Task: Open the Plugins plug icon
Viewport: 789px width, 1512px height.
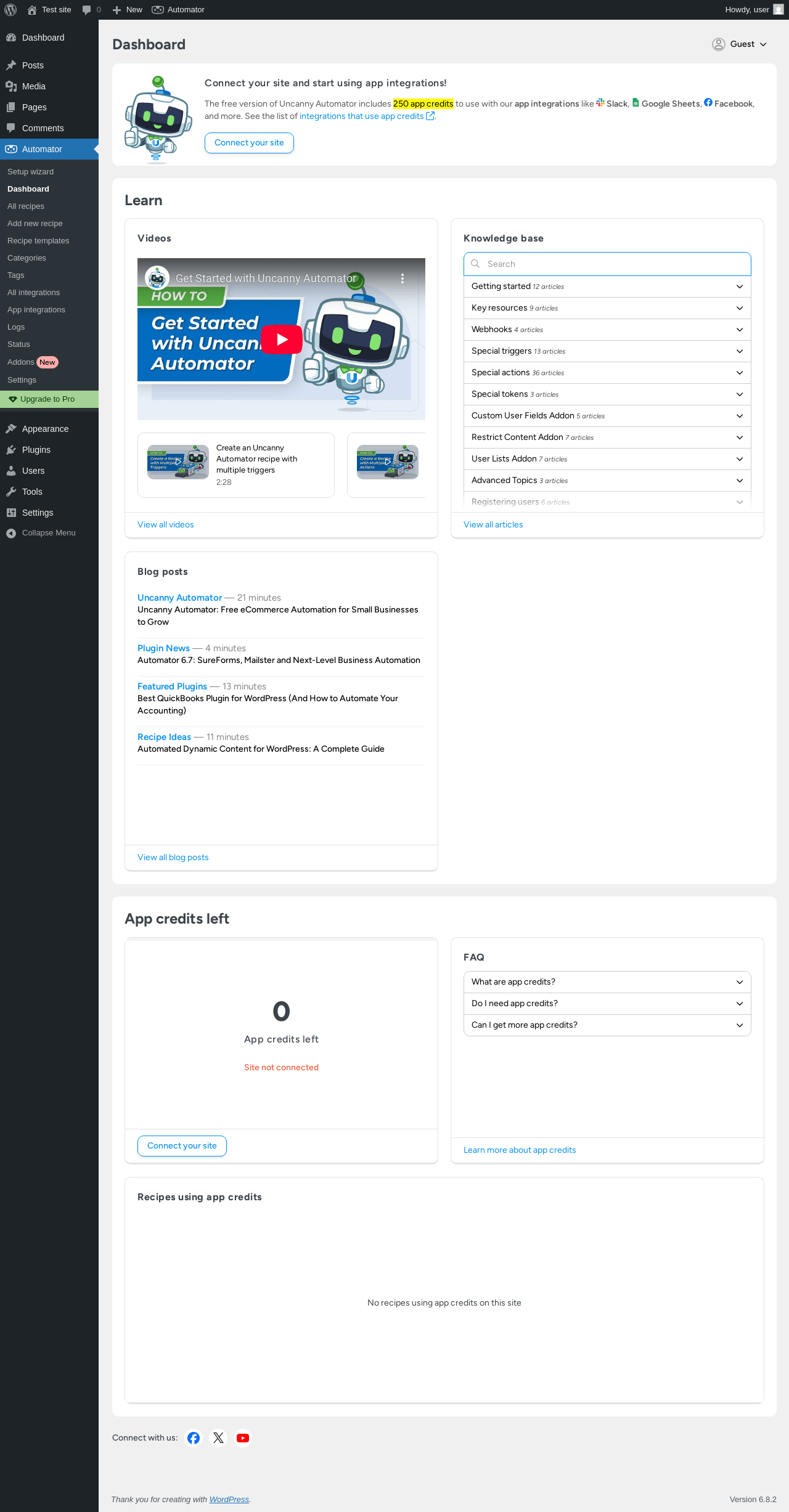Action: tap(11, 450)
